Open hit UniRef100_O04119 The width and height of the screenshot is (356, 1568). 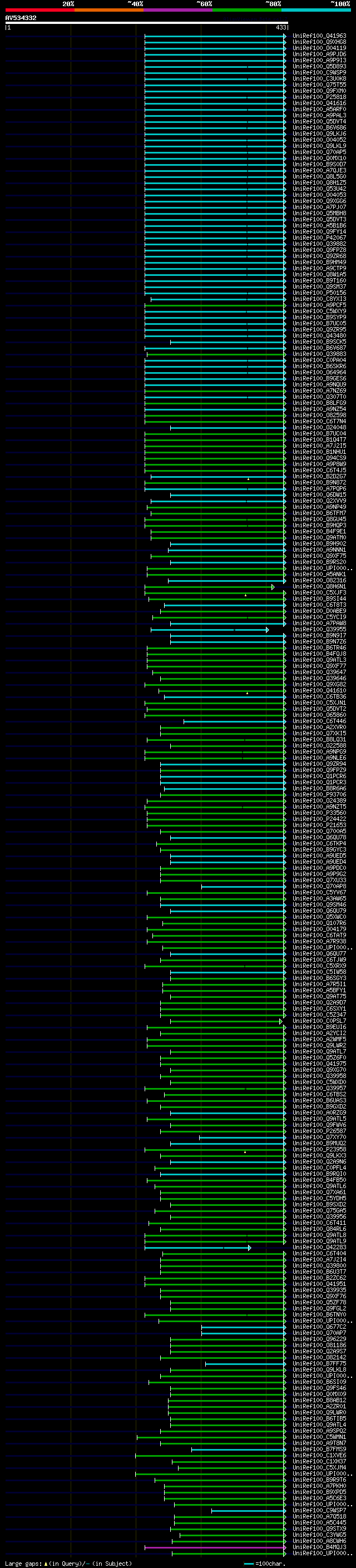(319, 48)
